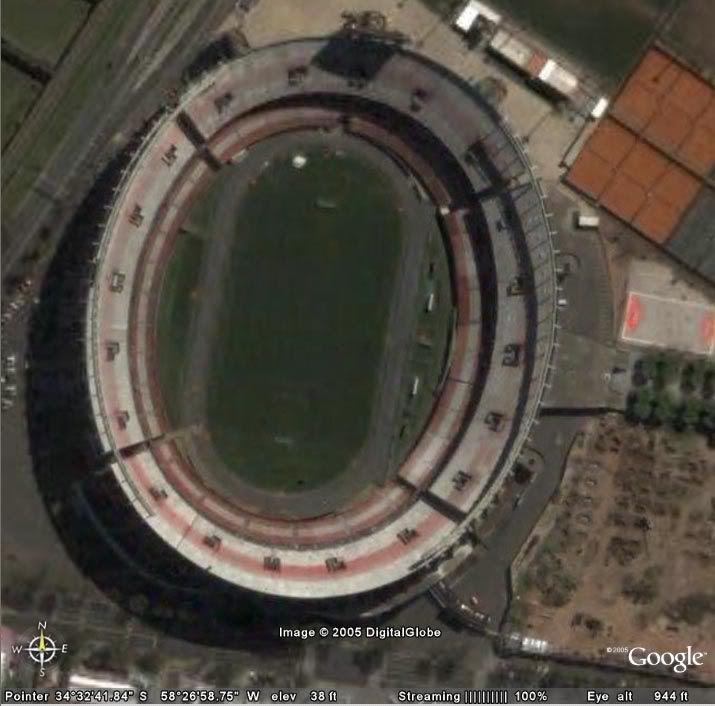Image resolution: width=715 pixels, height=706 pixels.
Task: Click the Google logo watermark
Action: coord(666,659)
